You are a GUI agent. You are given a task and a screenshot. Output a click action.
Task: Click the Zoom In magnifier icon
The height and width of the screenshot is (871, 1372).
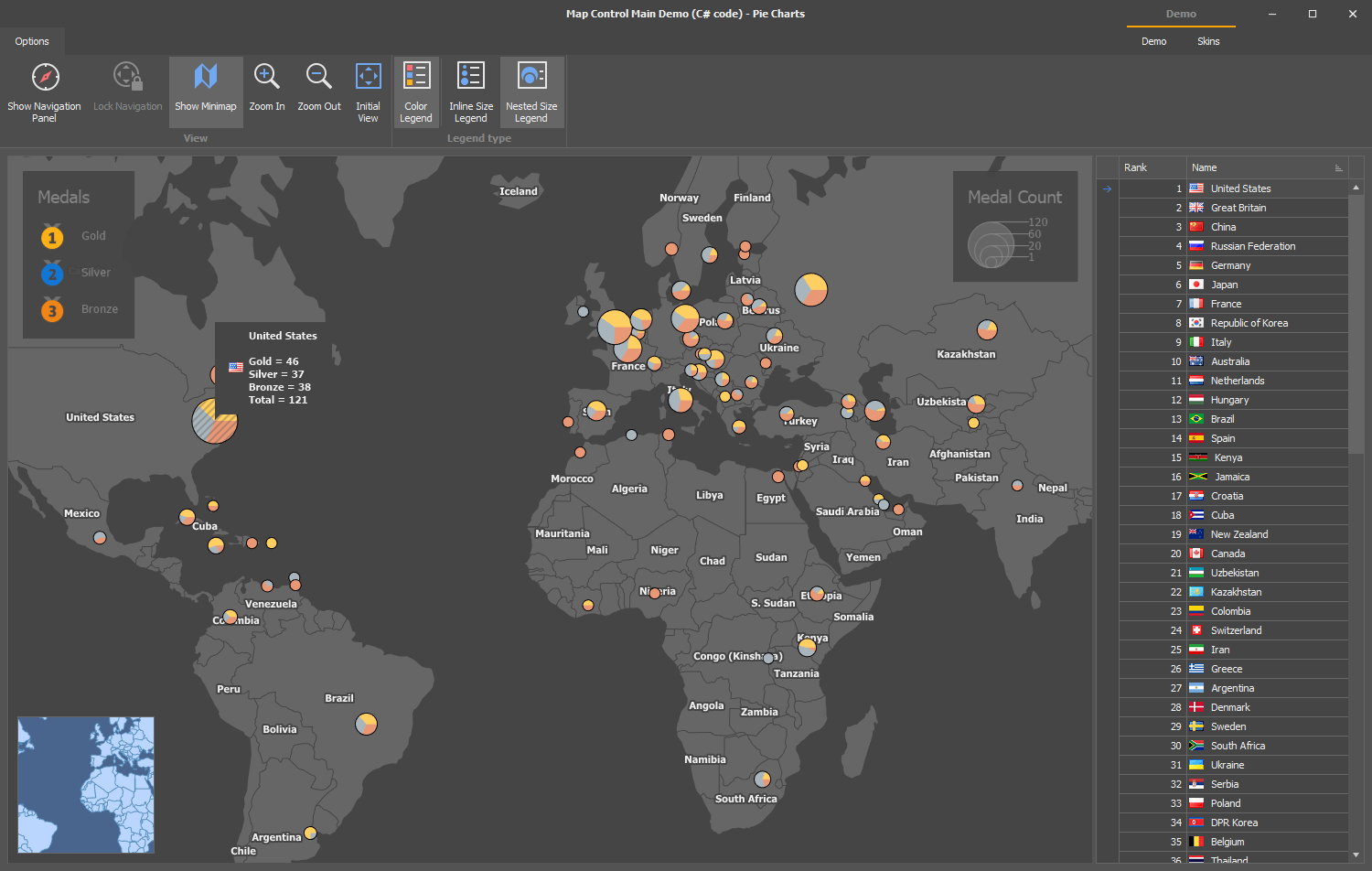click(266, 78)
